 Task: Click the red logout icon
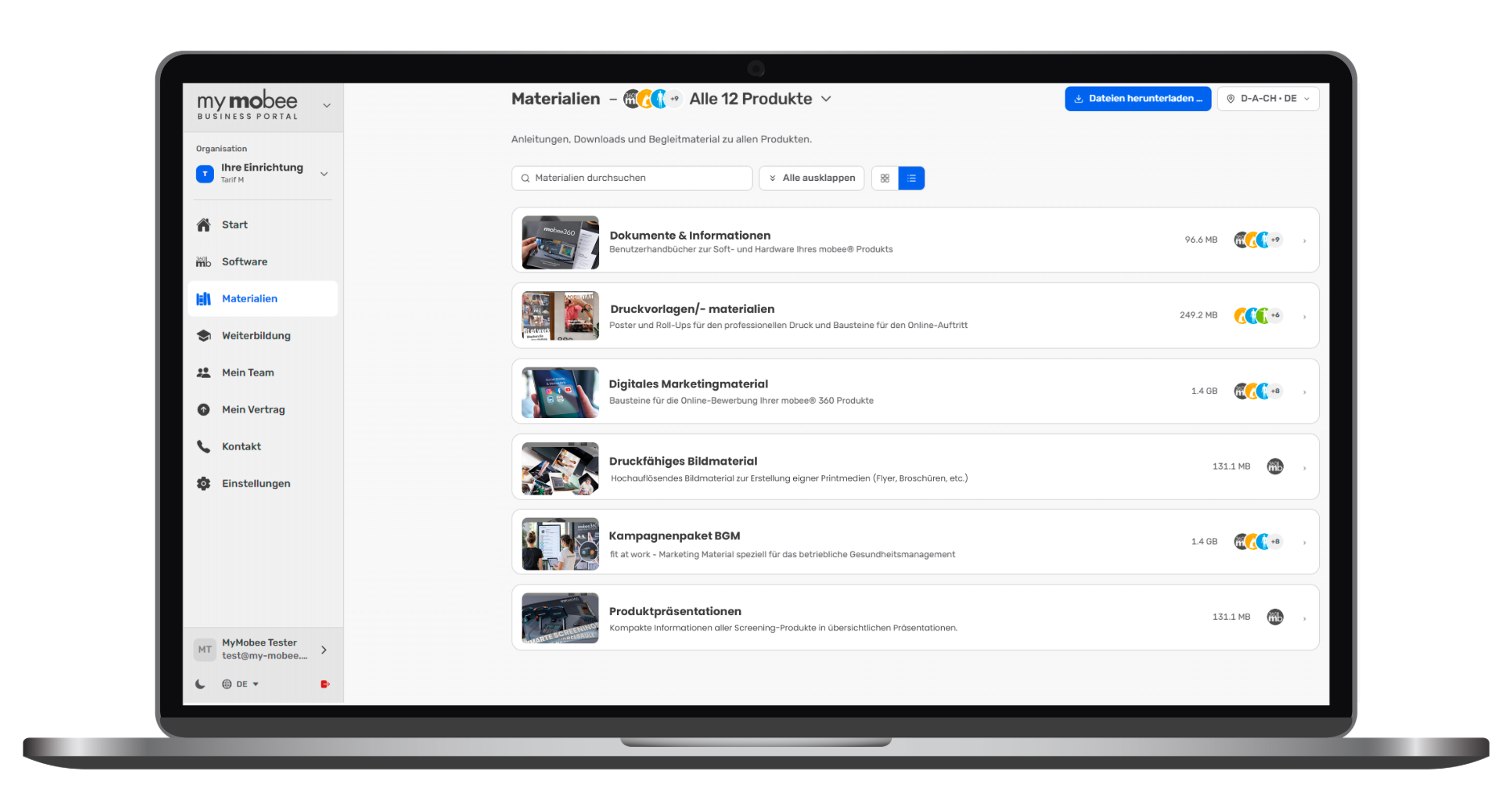click(325, 684)
